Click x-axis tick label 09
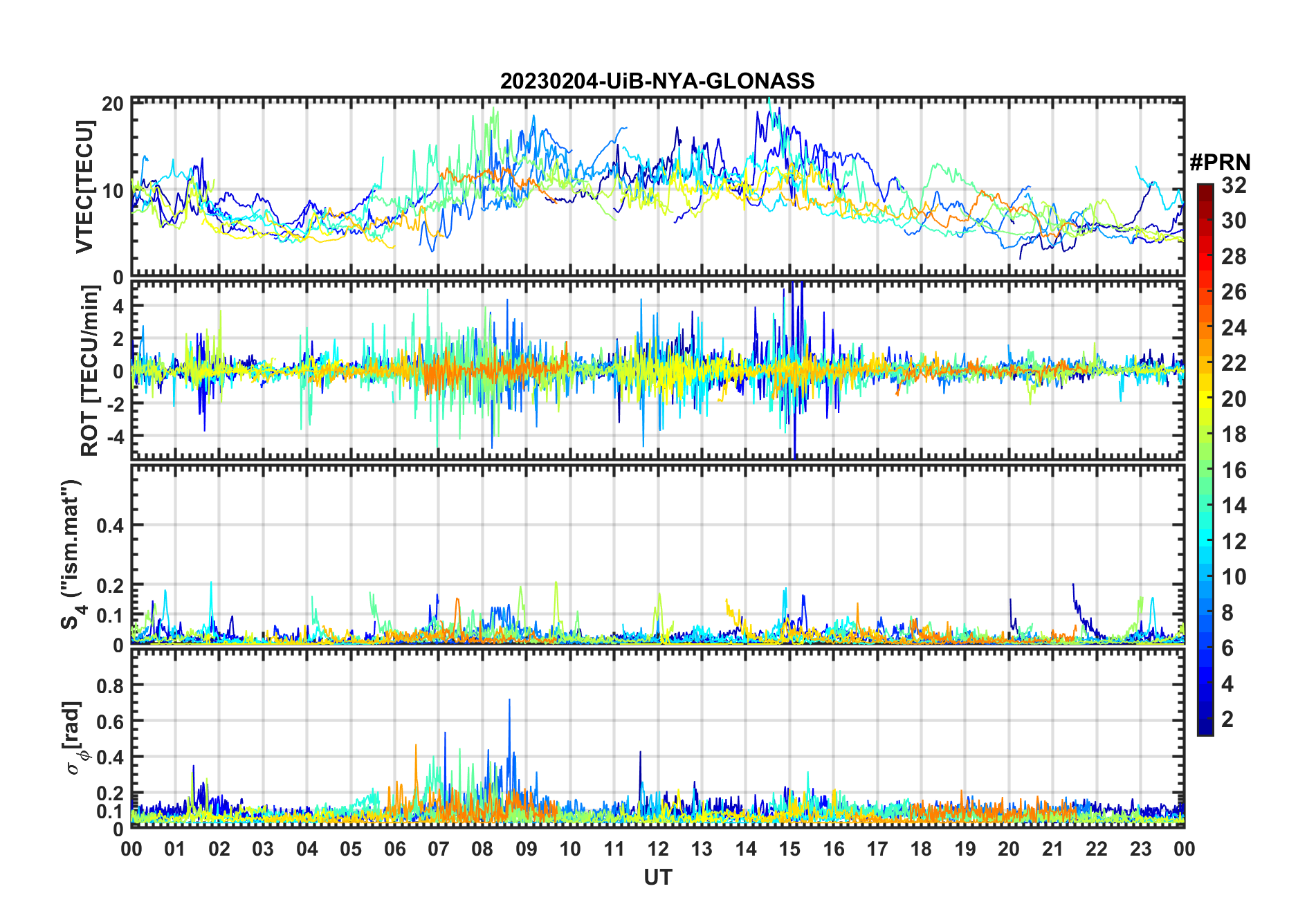The height and width of the screenshot is (920, 1316). [527, 849]
